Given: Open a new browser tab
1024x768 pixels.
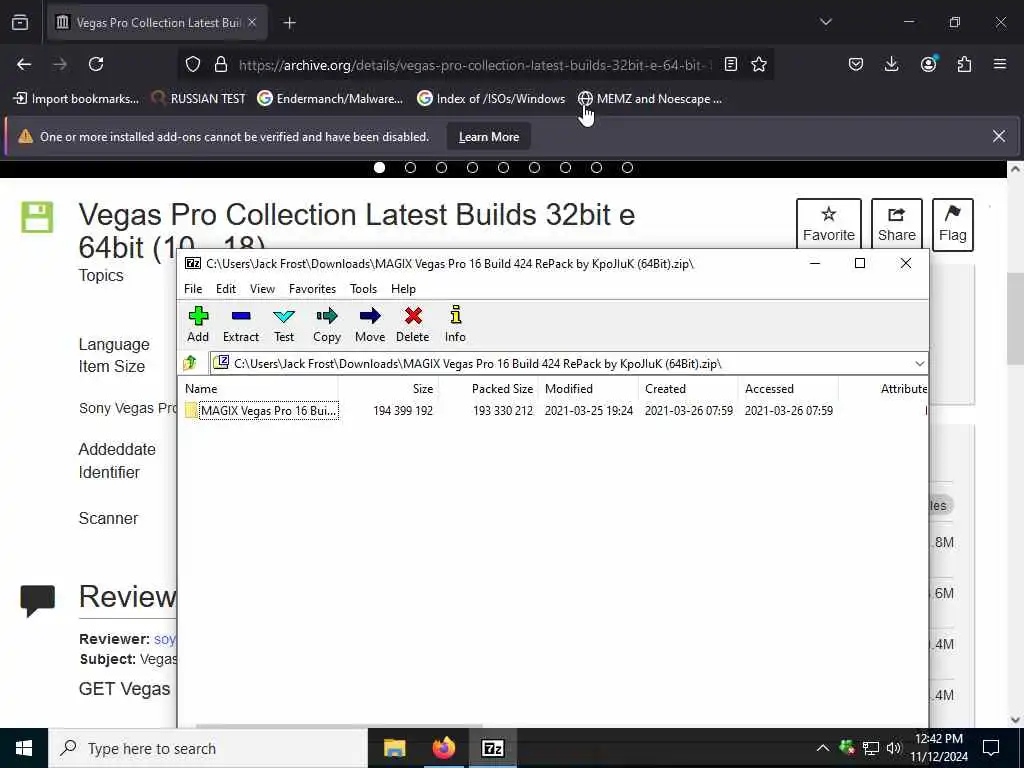Looking at the screenshot, I should [289, 23].
